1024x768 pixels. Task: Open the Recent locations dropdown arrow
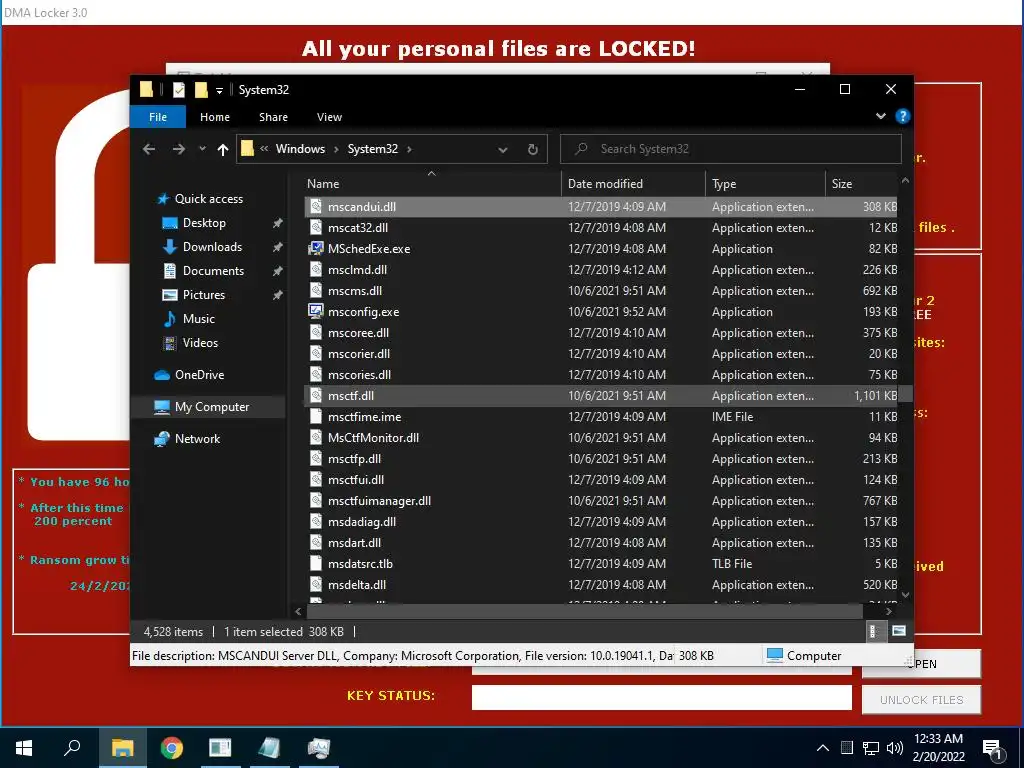(202, 149)
